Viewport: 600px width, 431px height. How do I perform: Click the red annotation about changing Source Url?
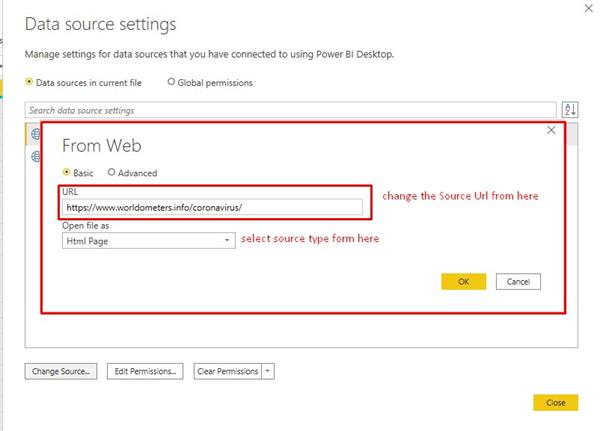coord(460,196)
